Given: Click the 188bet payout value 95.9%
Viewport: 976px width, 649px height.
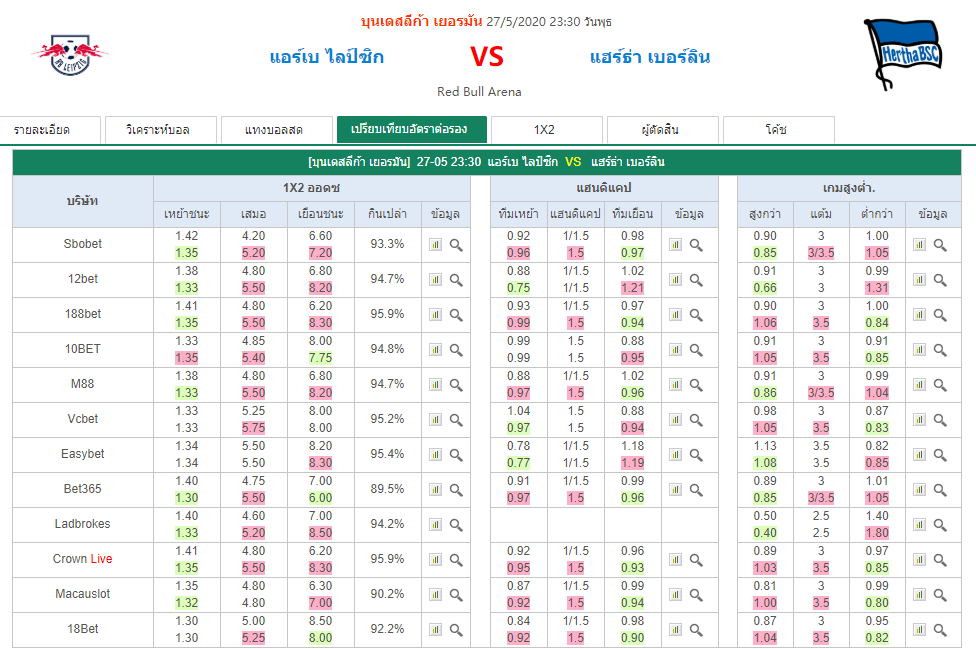Looking at the screenshot, I should pos(387,314).
